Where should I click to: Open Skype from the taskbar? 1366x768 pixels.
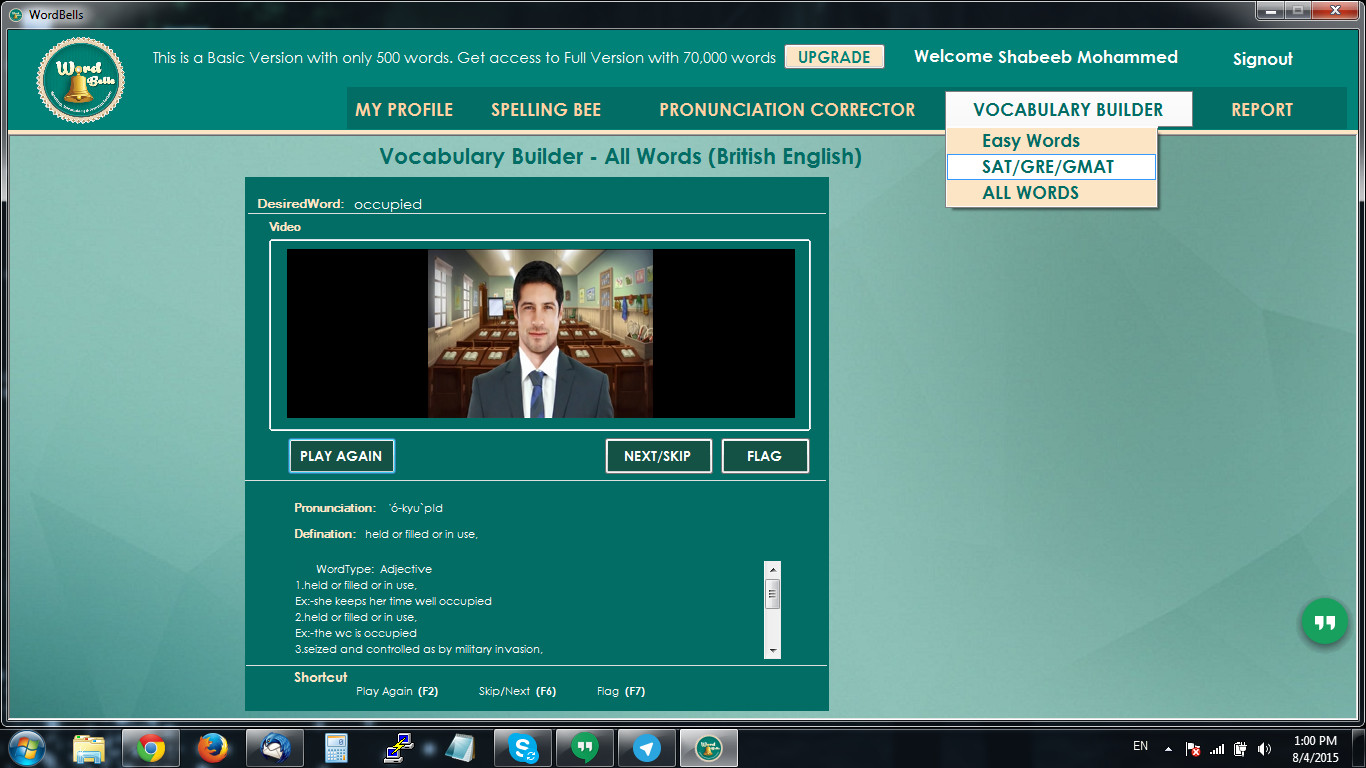[x=523, y=748]
